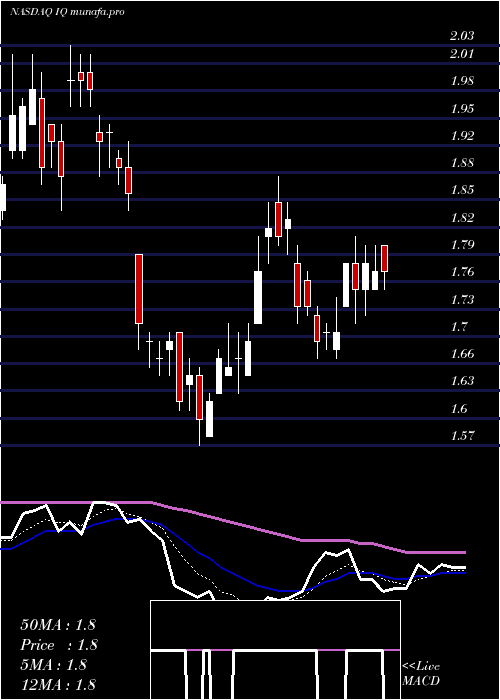Click the 1.7 price axis label
The width and height of the screenshot is (500, 700).
click(x=458, y=327)
